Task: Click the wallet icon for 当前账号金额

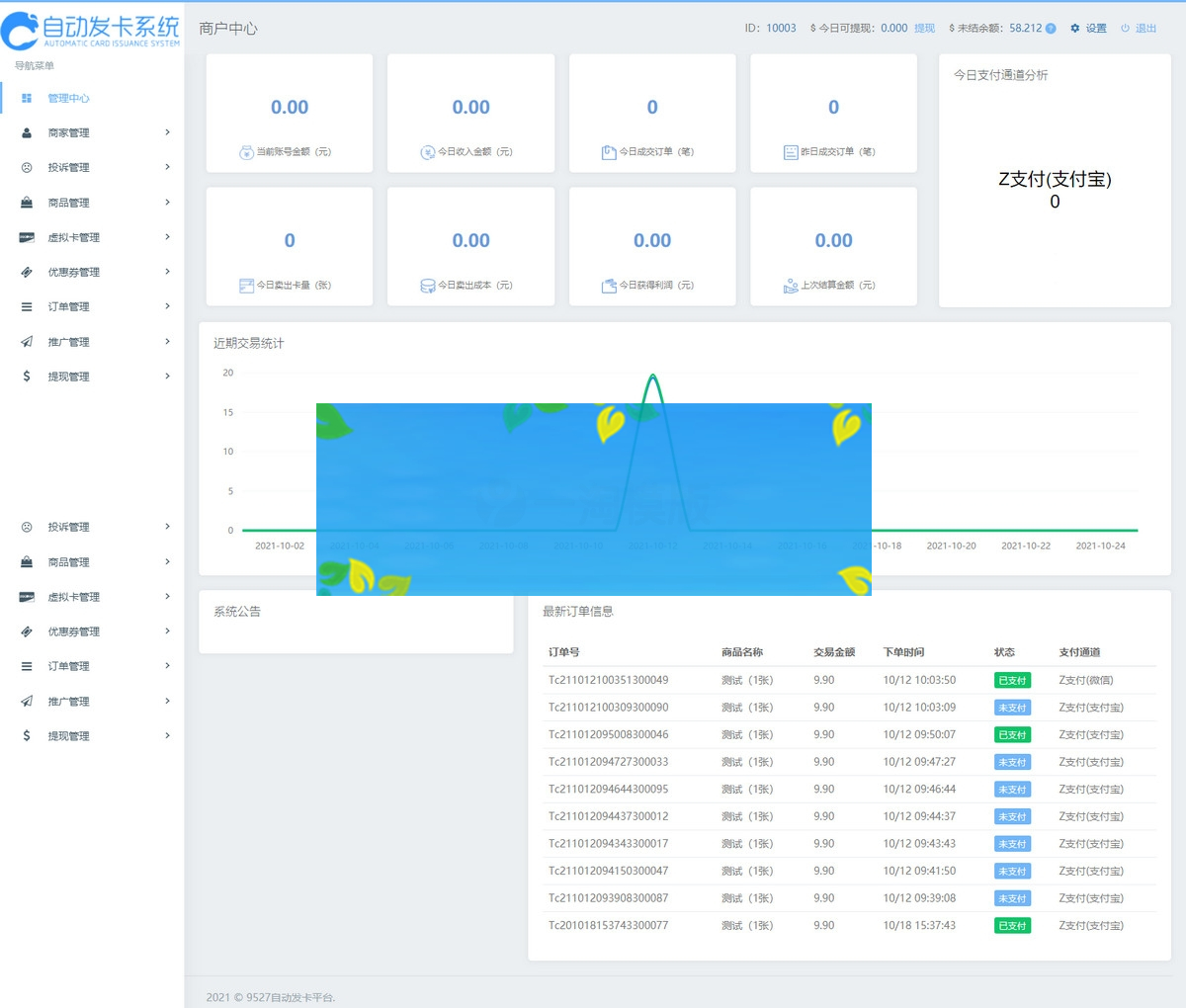Action: point(246,152)
